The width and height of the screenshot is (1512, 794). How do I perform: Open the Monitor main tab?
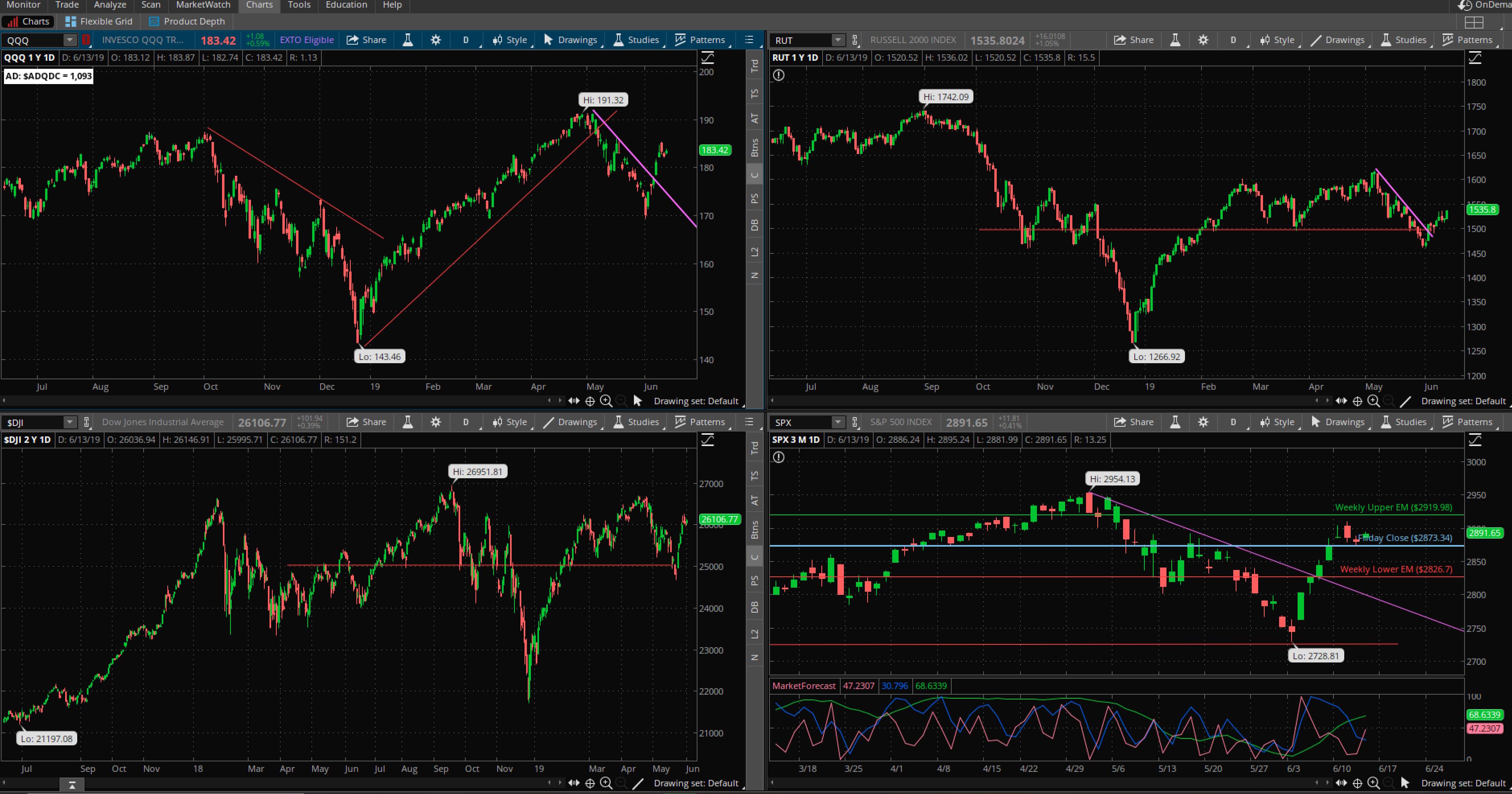[x=23, y=5]
